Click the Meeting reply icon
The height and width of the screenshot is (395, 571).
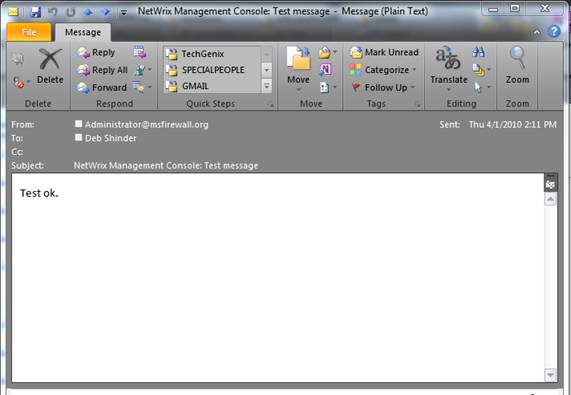(139, 52)
